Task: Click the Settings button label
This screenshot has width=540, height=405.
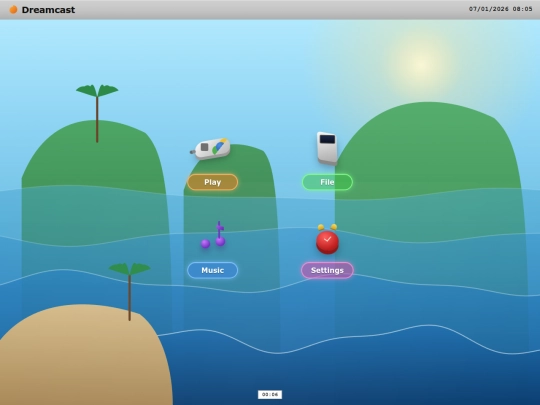Action: pyautogui.click(x=327, y=270)
